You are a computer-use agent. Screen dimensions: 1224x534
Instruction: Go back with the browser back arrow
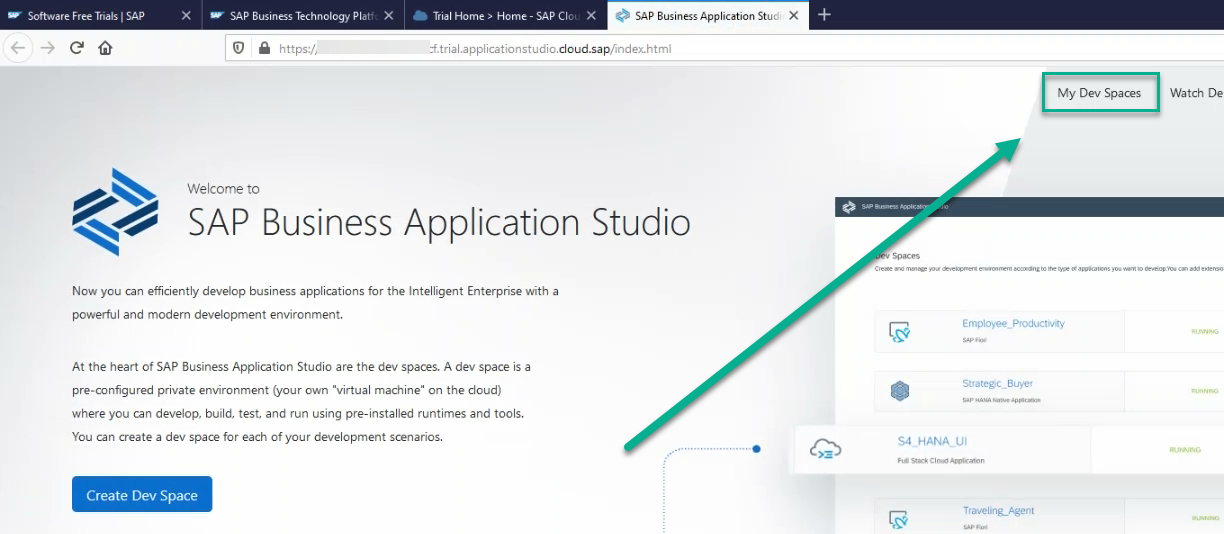[x=18, y=48]
